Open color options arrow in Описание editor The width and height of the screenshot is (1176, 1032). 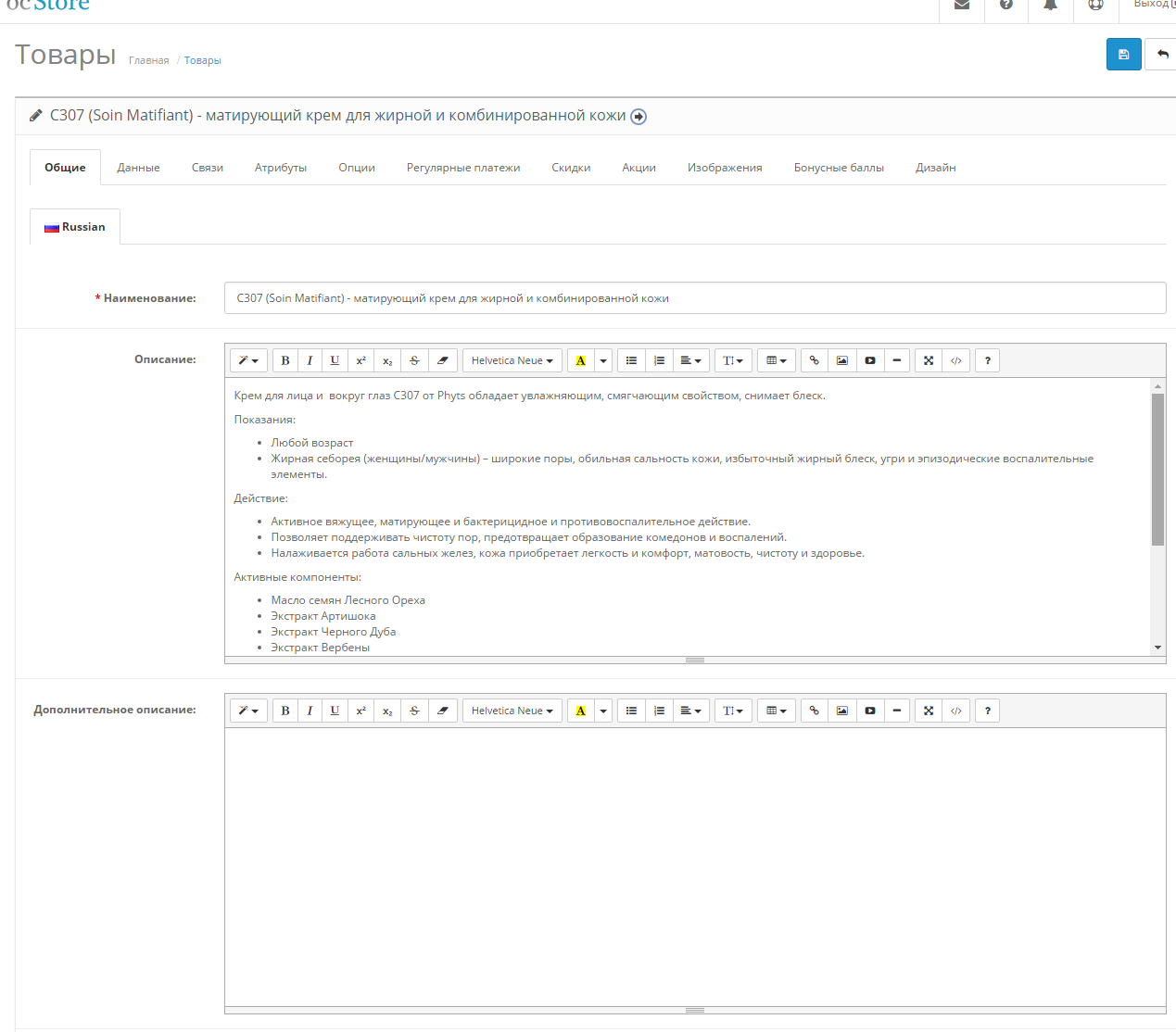[x=603, y=360]
